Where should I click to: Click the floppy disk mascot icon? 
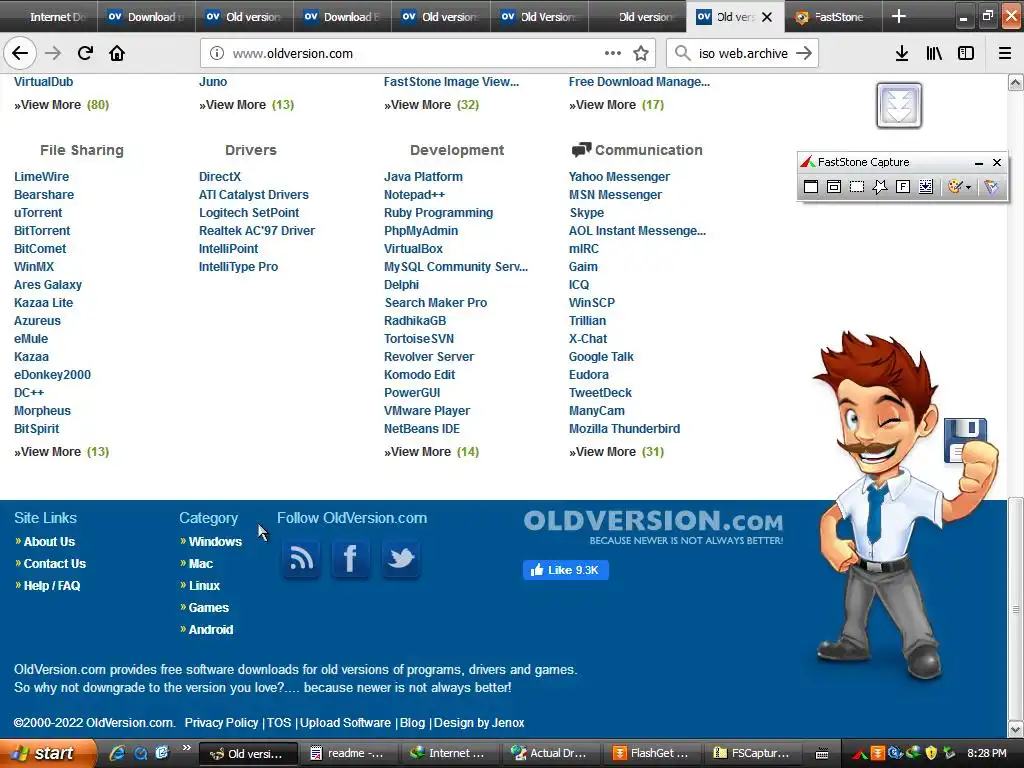[x=965, y=440]
